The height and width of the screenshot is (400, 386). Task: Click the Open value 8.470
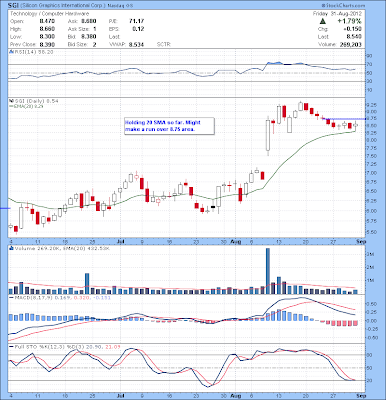pos(47,21)
